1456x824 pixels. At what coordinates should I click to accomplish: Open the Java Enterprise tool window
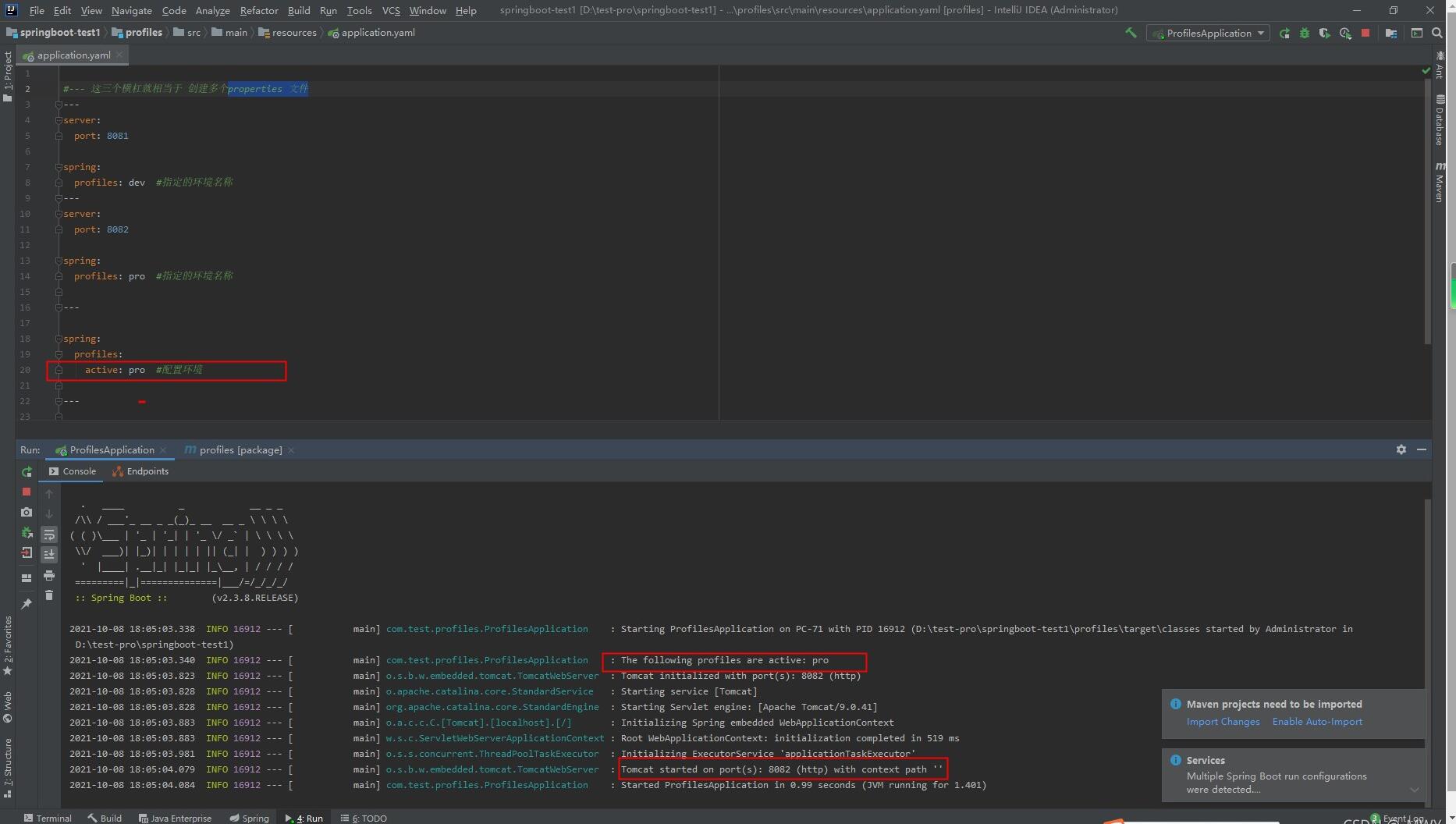tap(175, 818)
